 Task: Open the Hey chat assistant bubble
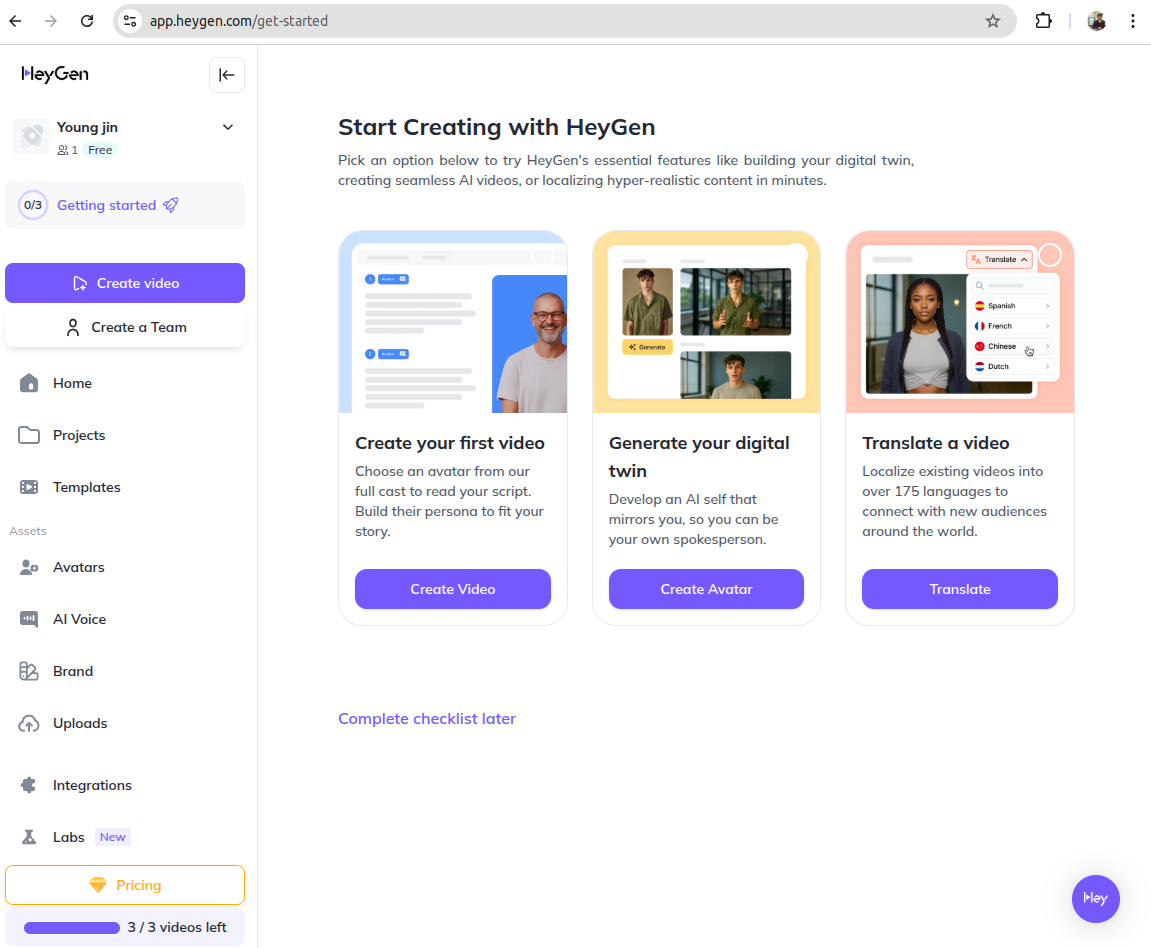[1096, 899]
